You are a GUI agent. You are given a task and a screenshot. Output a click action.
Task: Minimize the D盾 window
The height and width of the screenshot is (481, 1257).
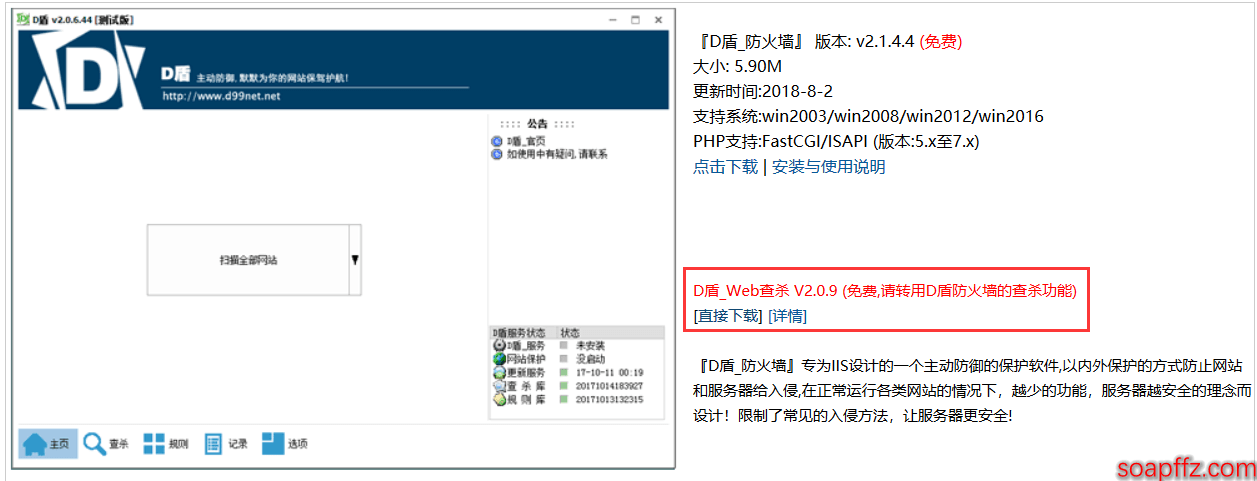612,19
